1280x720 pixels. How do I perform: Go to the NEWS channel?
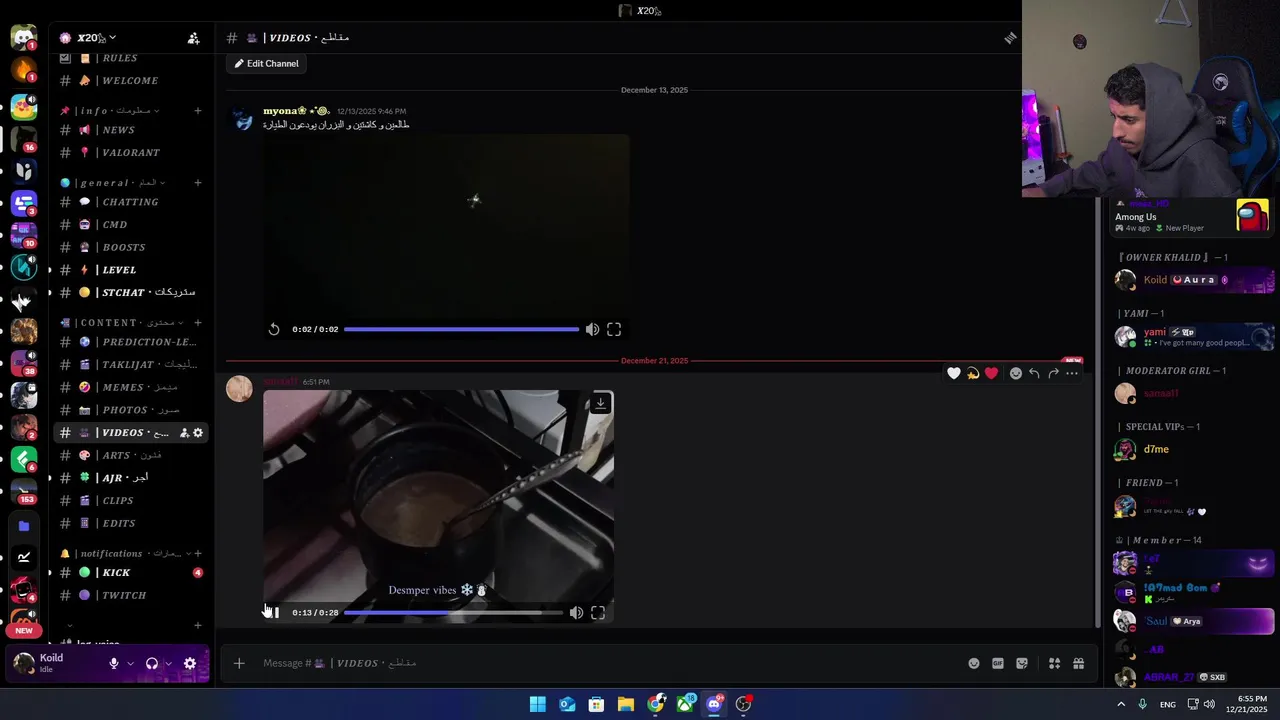[131, 130]
